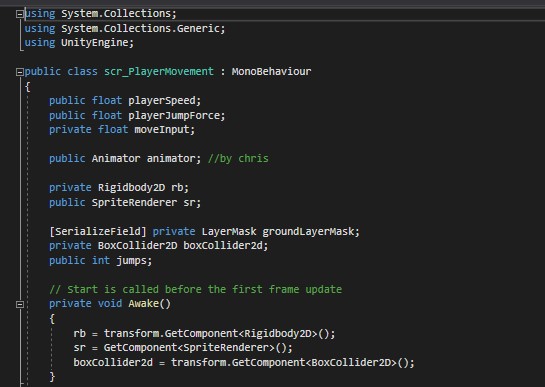
Task: Click the comment '//by chris'
Action: pos(238,159)
